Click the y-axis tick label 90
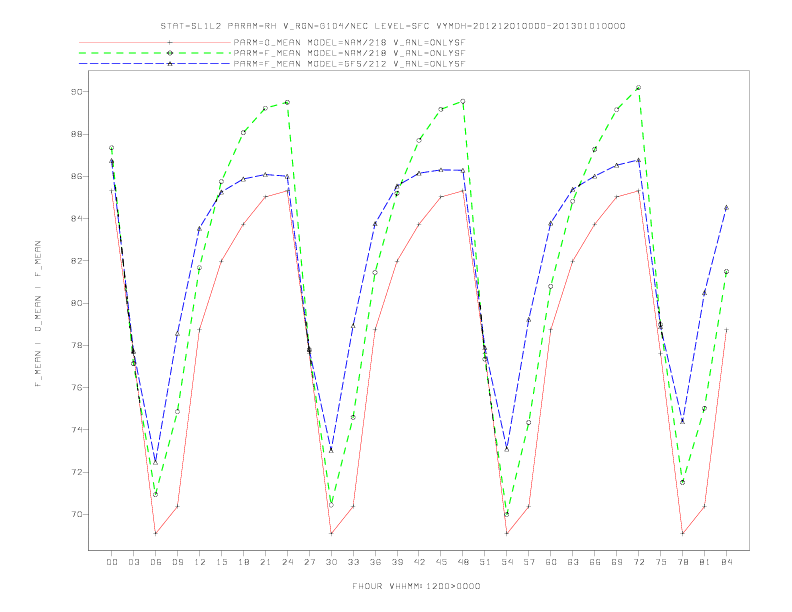The height and width of the screenshot is (612, 792). tap(76, 92)
